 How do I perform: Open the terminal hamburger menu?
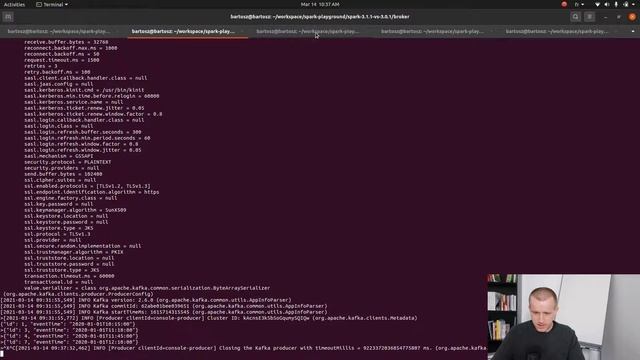pyautogui.click(x=589, y=17)
